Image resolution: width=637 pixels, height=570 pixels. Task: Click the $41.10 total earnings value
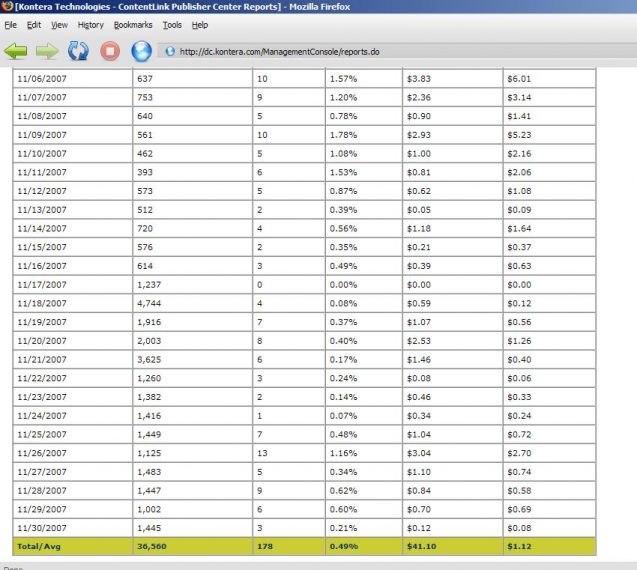click(422, 546)
